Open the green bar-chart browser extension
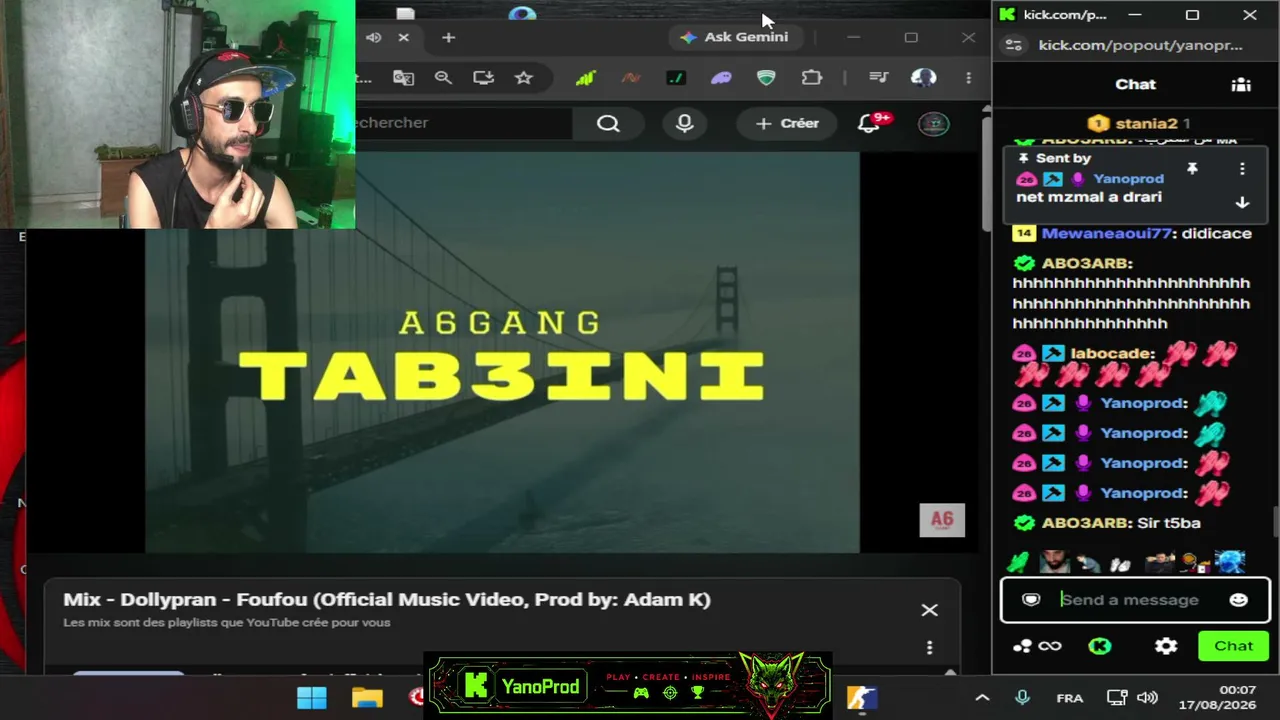This screenshot has width=1280, height=720. (x=585, y=78)
